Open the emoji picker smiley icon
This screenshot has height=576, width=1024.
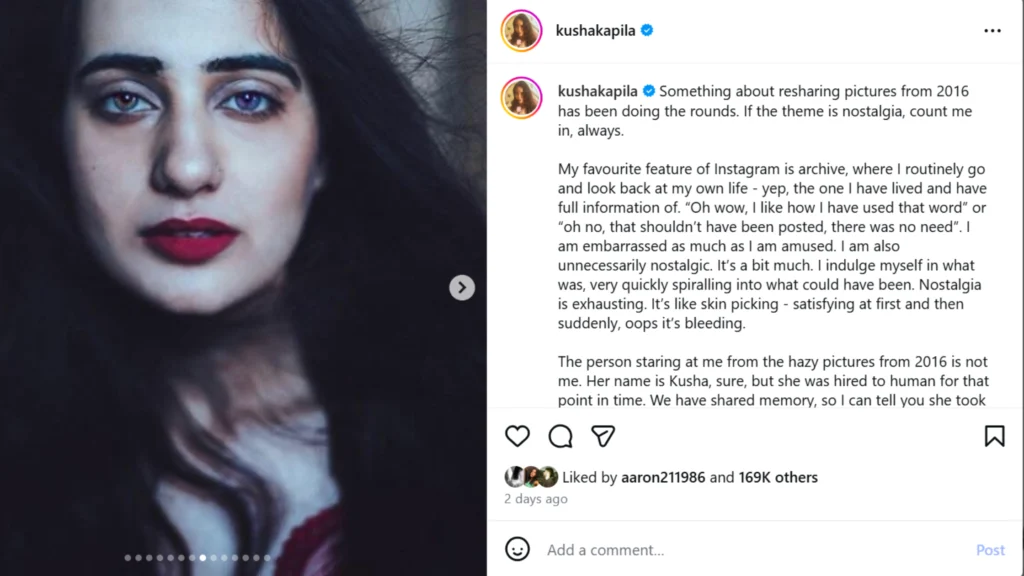tap(517, 549)
